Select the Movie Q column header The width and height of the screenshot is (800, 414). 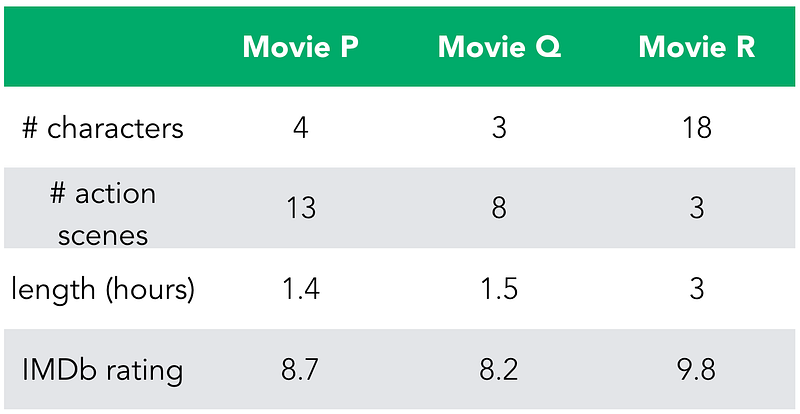click(499, 47)
